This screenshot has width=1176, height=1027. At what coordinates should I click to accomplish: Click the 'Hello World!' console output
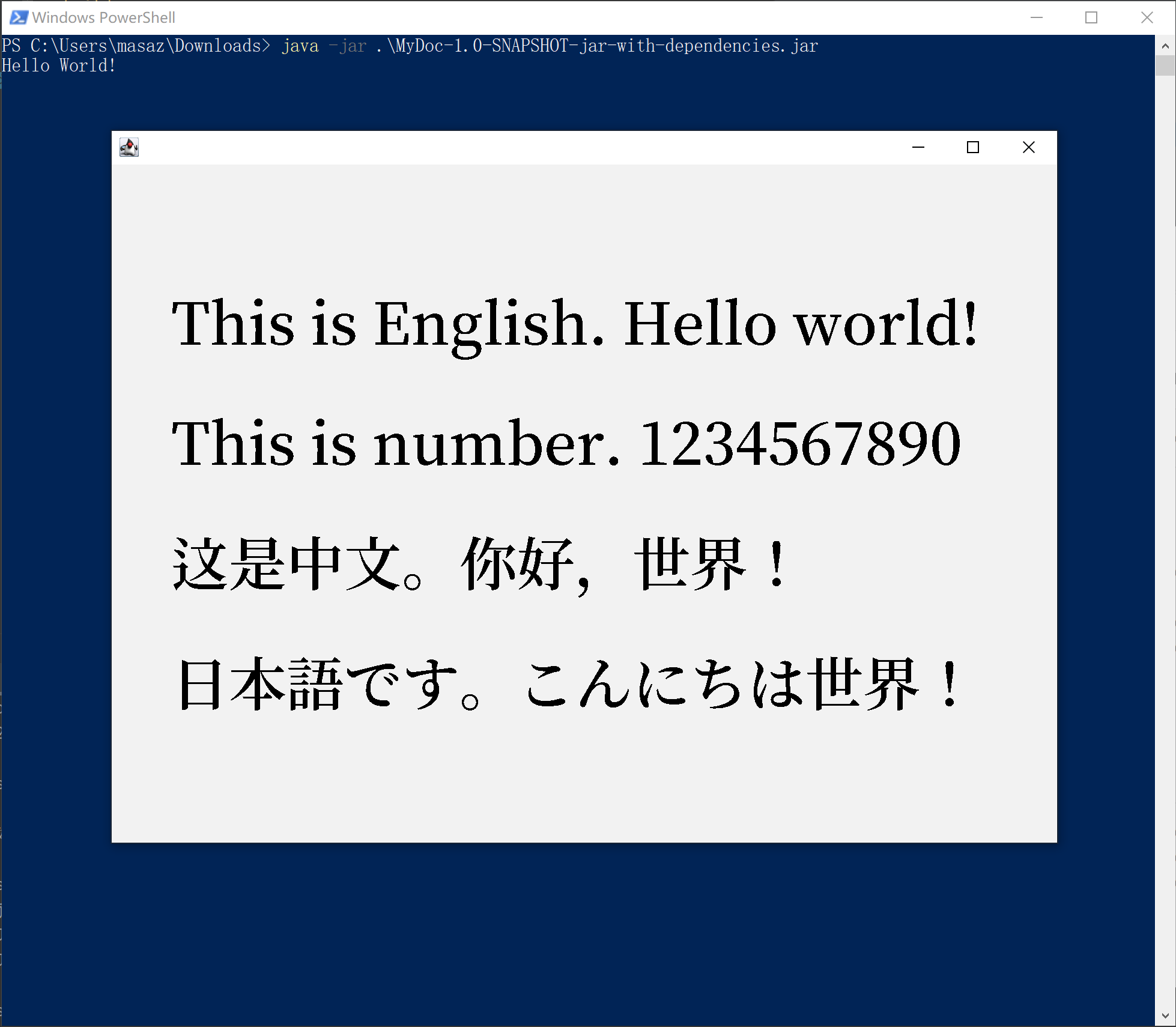tap(58, 66)
